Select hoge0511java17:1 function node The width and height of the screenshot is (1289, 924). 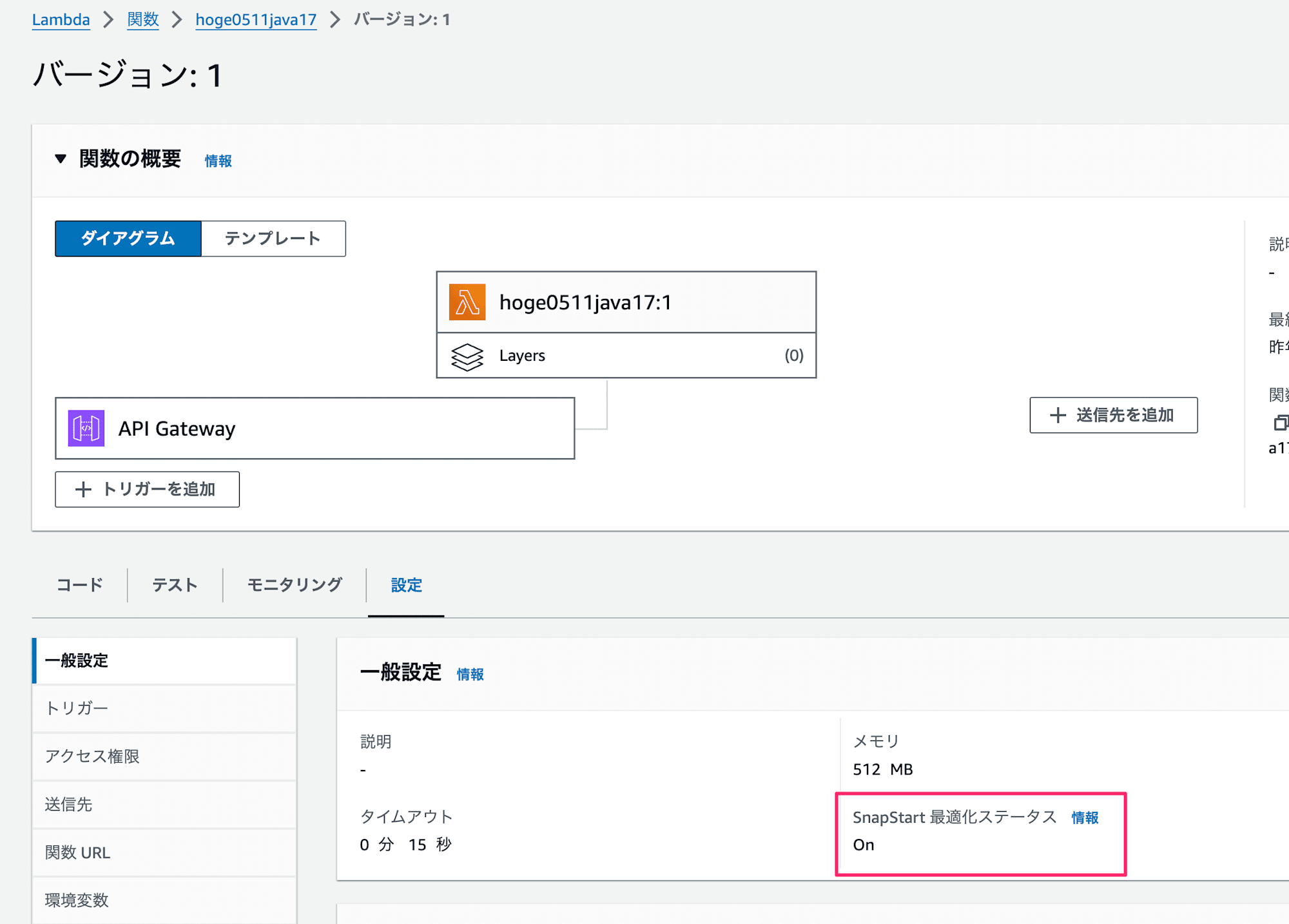click(x=626, y=302)
